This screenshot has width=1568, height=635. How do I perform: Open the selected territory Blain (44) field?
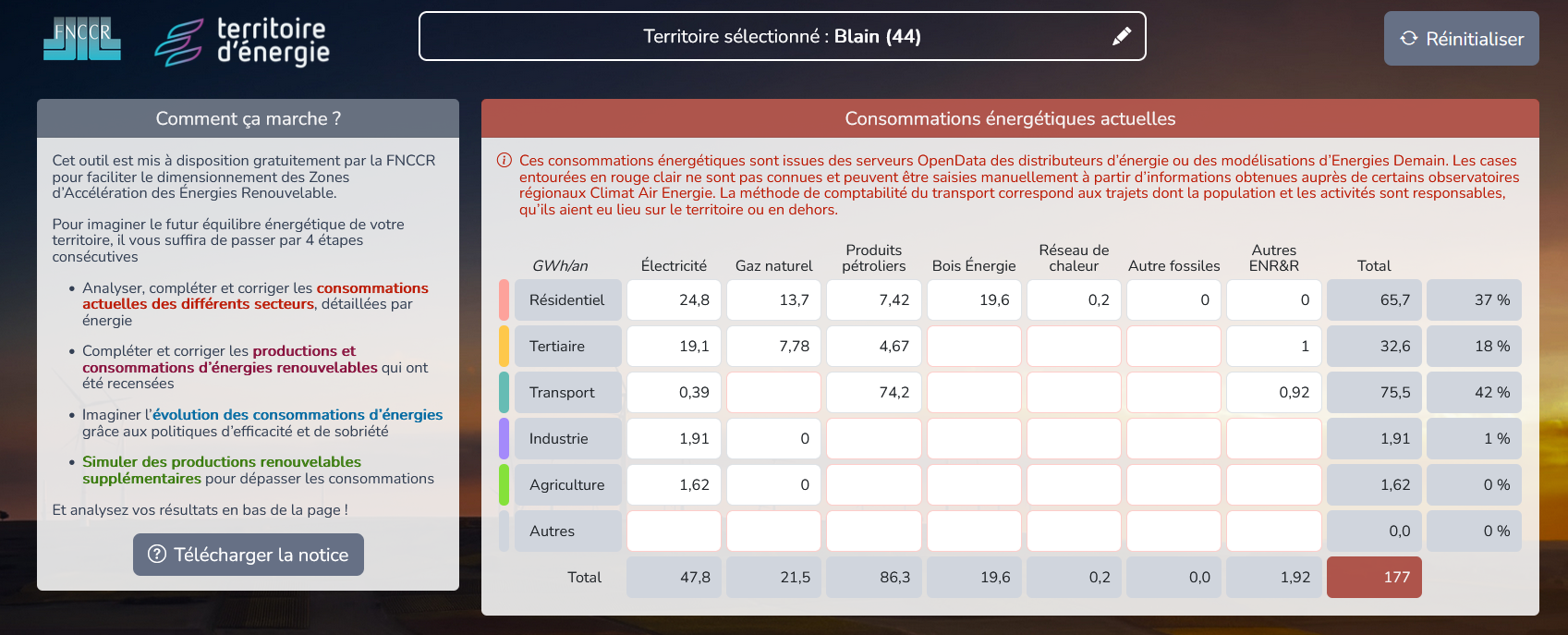(781, 37)
